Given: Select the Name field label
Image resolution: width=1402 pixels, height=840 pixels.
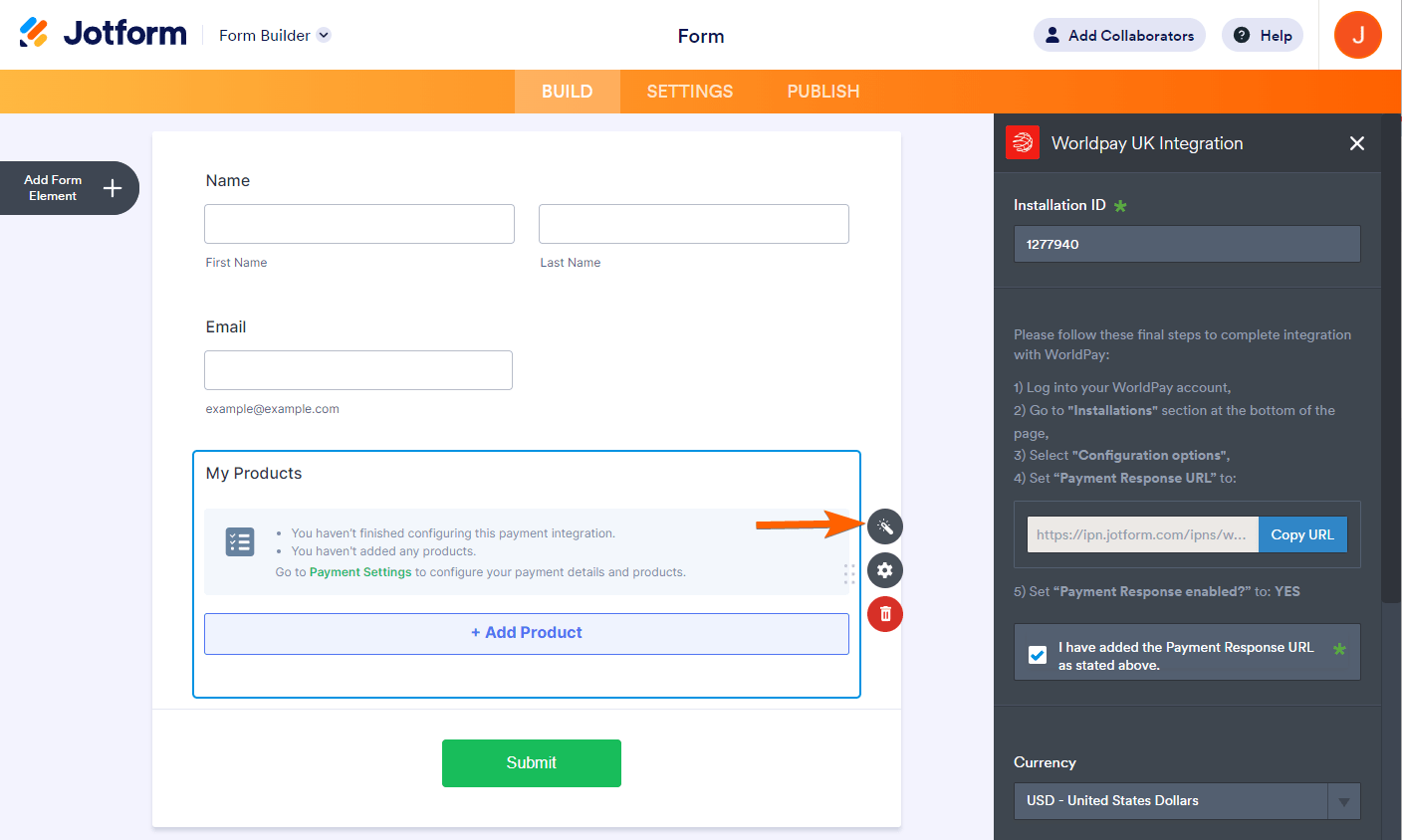Looking at the screenshot, I should coord(228,181).
